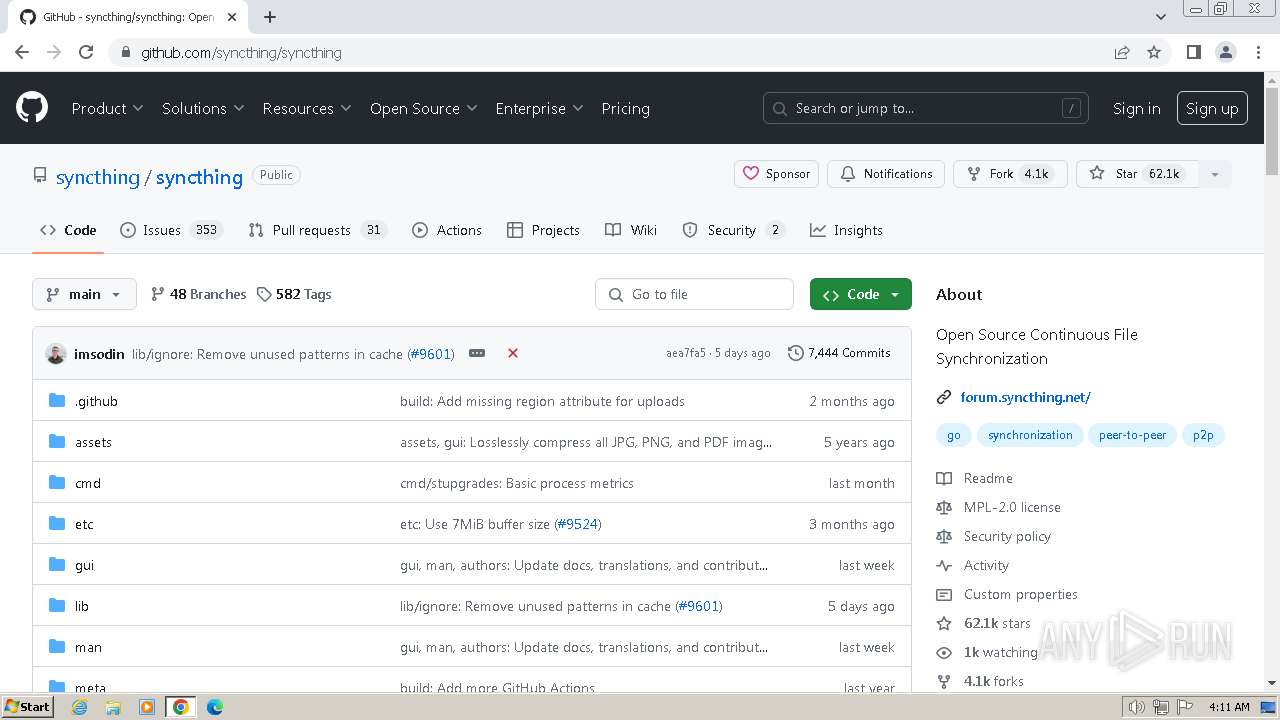Open the assets folder

[93, 442]
